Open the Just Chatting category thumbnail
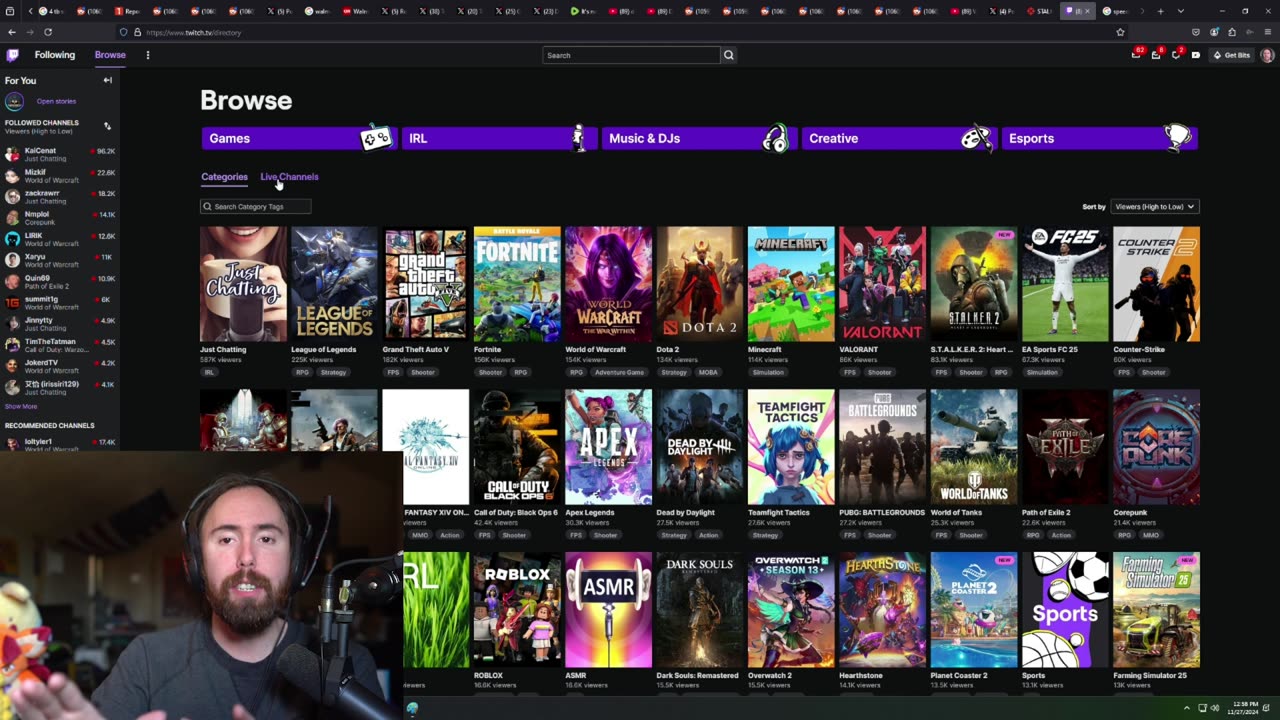 pyautogui.click(x=243, y=284)
